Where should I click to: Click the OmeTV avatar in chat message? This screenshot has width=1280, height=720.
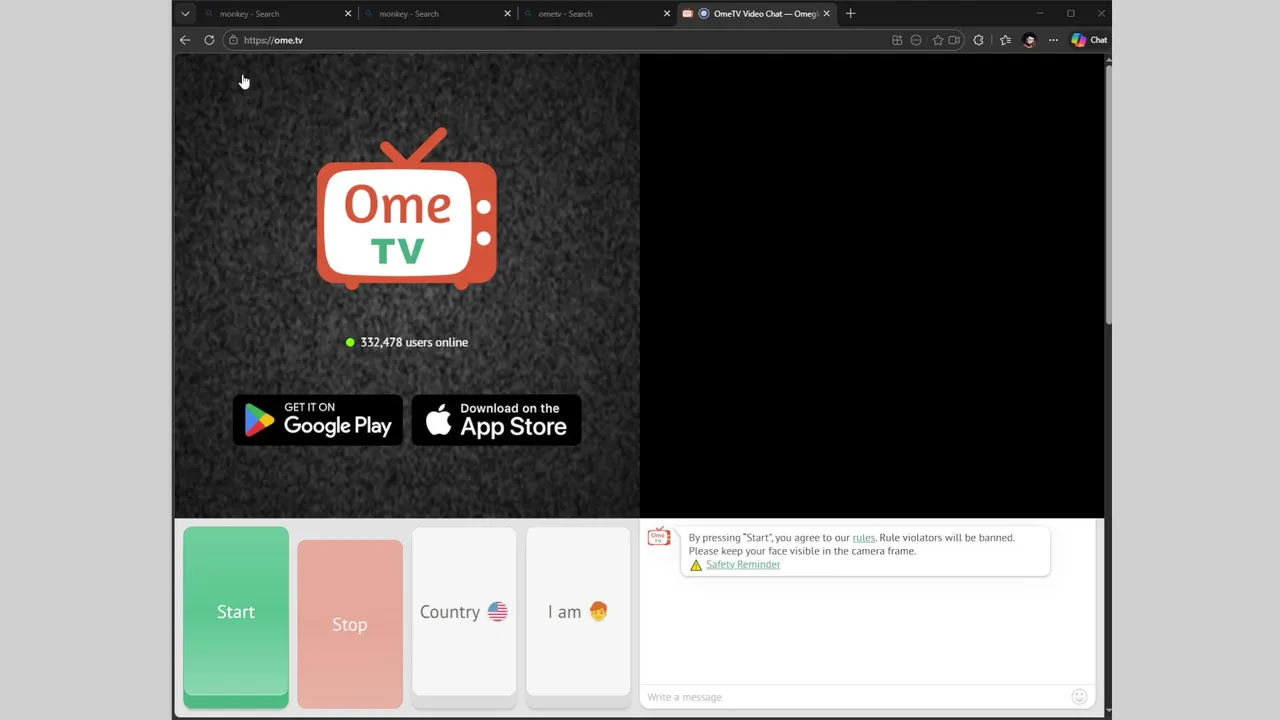point(659,538)
